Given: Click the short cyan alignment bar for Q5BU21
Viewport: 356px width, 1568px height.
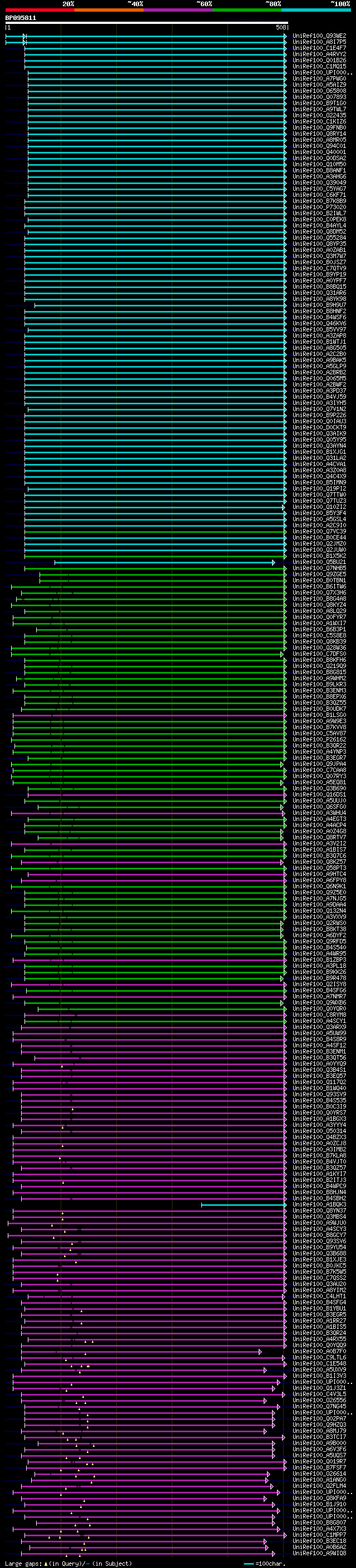Looking at the screenshot, I should point(164,562).
